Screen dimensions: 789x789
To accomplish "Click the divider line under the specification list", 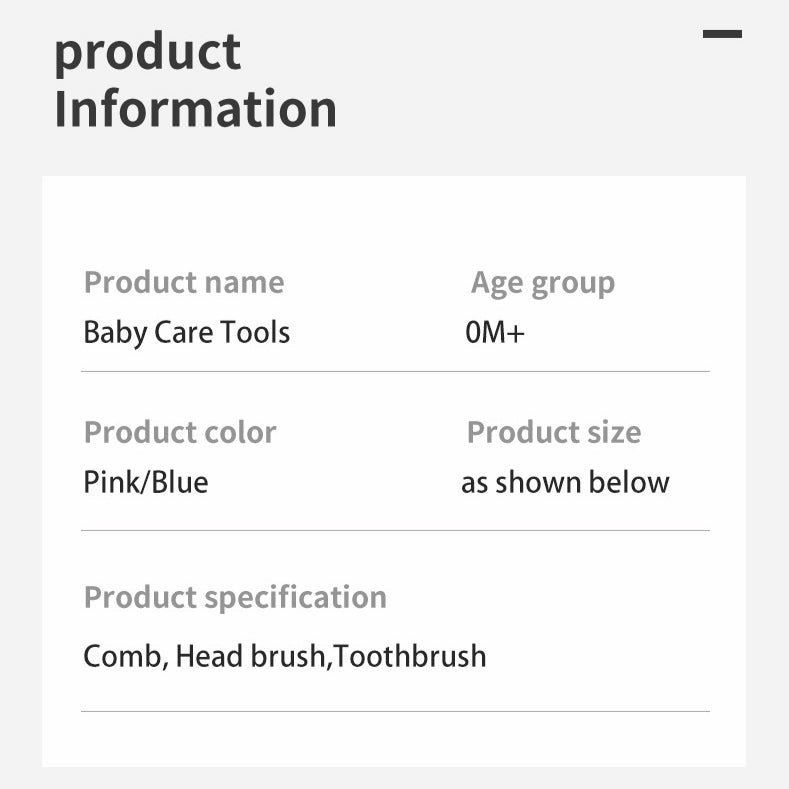I will point(395,711).
